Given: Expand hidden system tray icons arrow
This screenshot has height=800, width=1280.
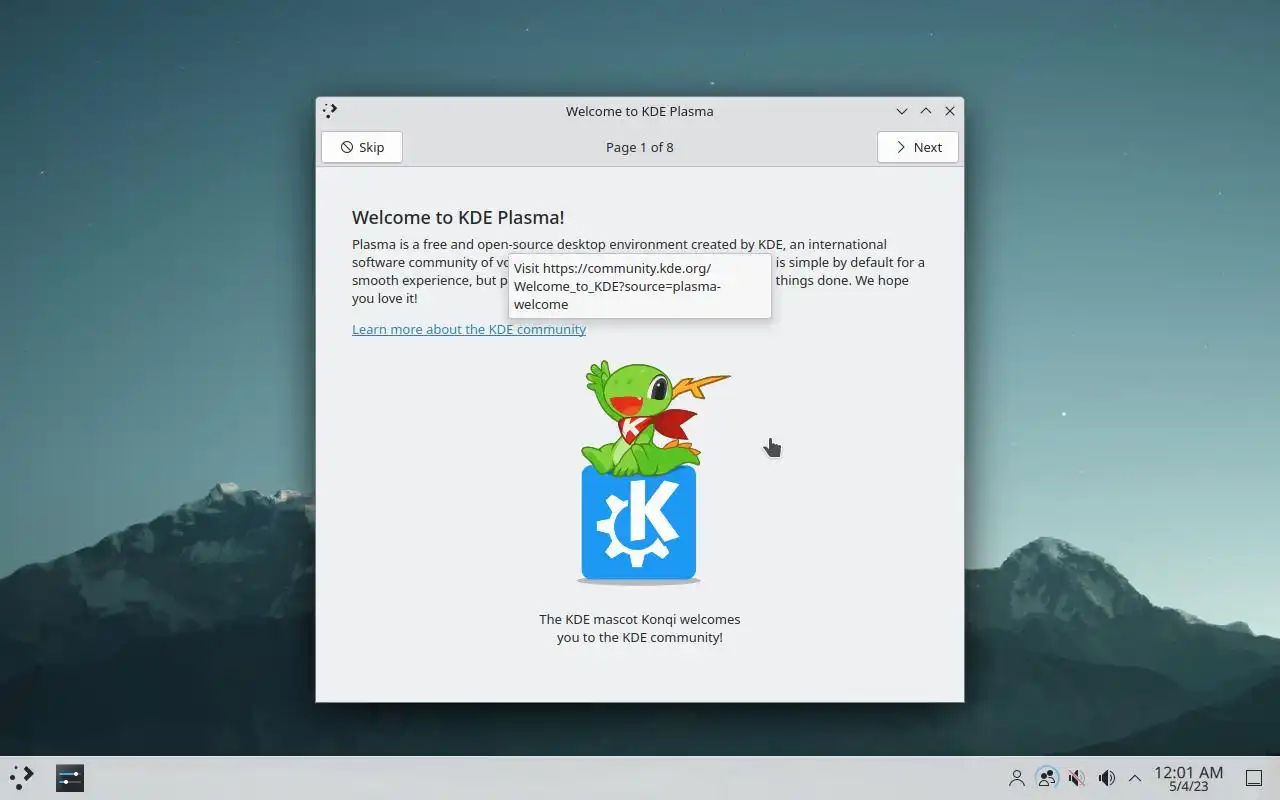Looking at the screenshot, I should point(1135,778).
